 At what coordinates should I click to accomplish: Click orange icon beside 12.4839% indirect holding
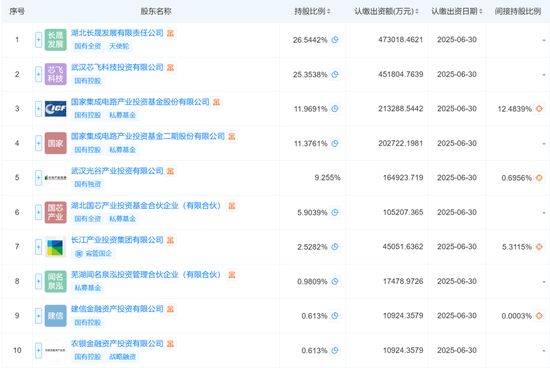(x=539, y=109)
